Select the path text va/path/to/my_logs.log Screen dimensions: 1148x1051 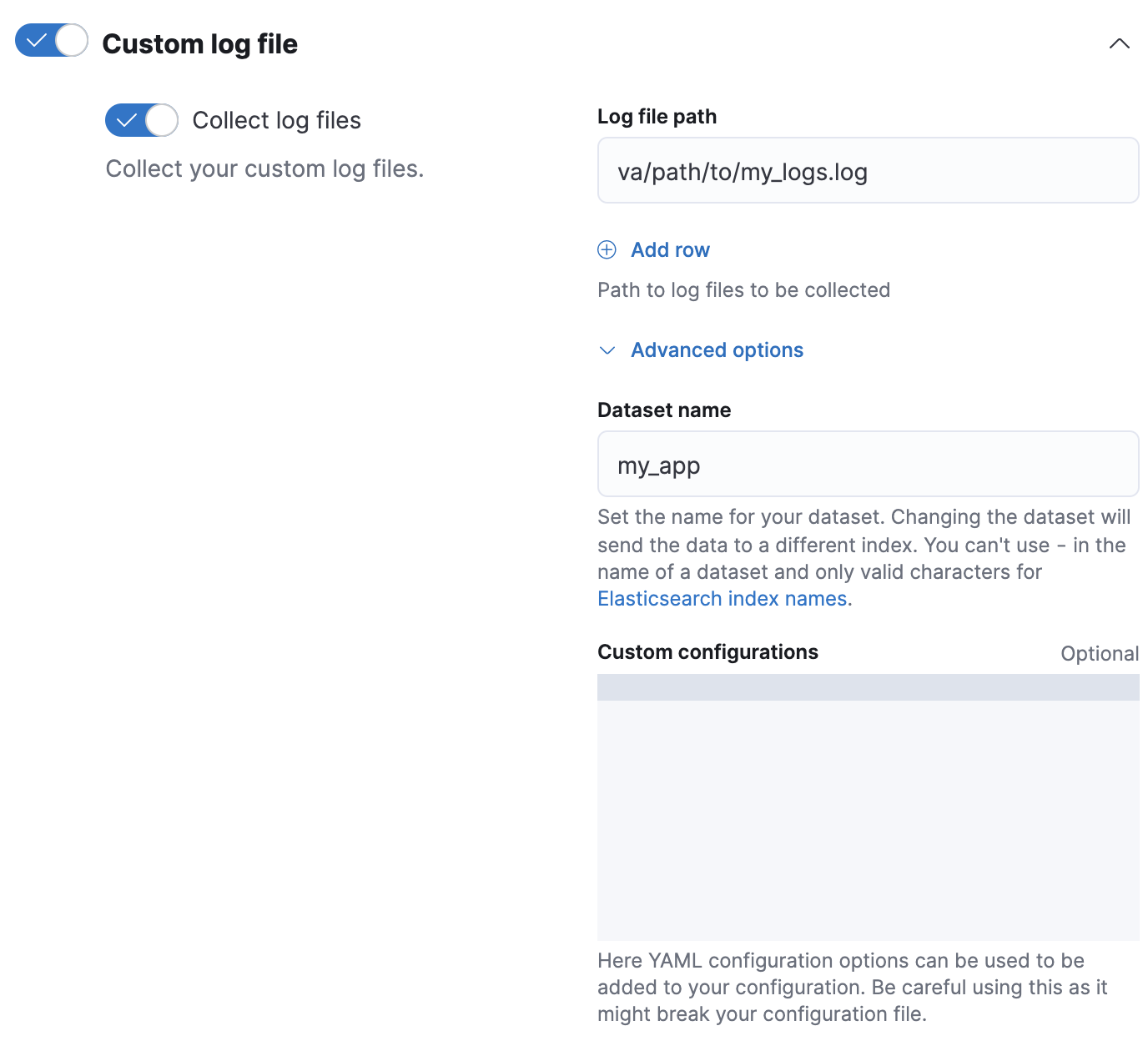pos(741,172)
